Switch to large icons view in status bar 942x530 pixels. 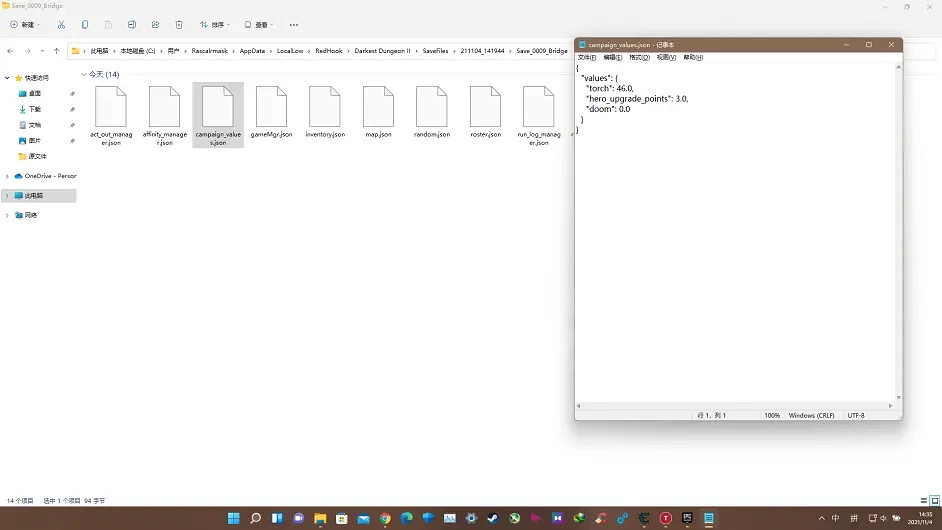pyautogui.click(x=933, y=500)
